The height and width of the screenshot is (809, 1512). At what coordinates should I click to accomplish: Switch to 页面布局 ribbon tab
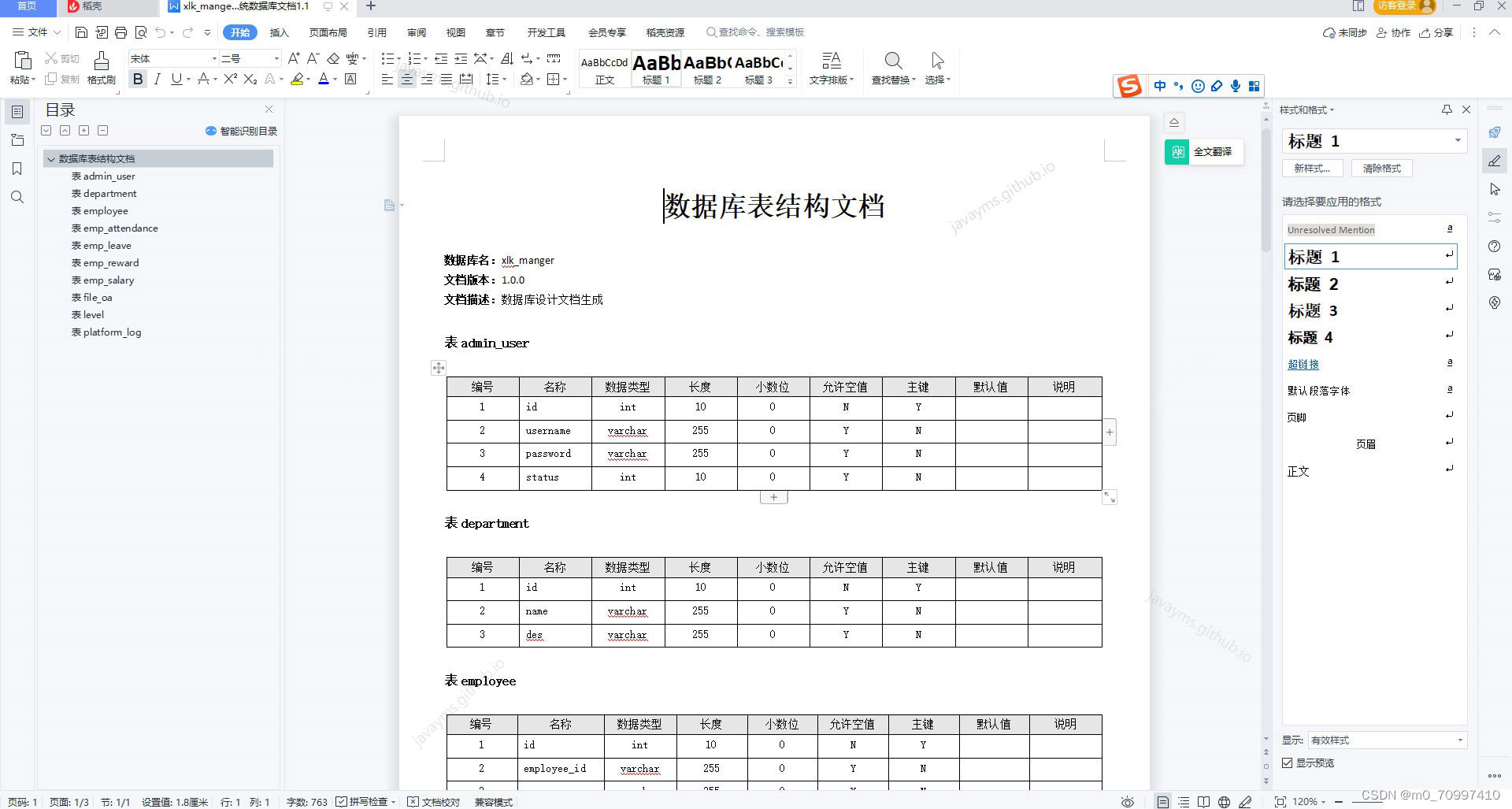[x=328, y=32]
